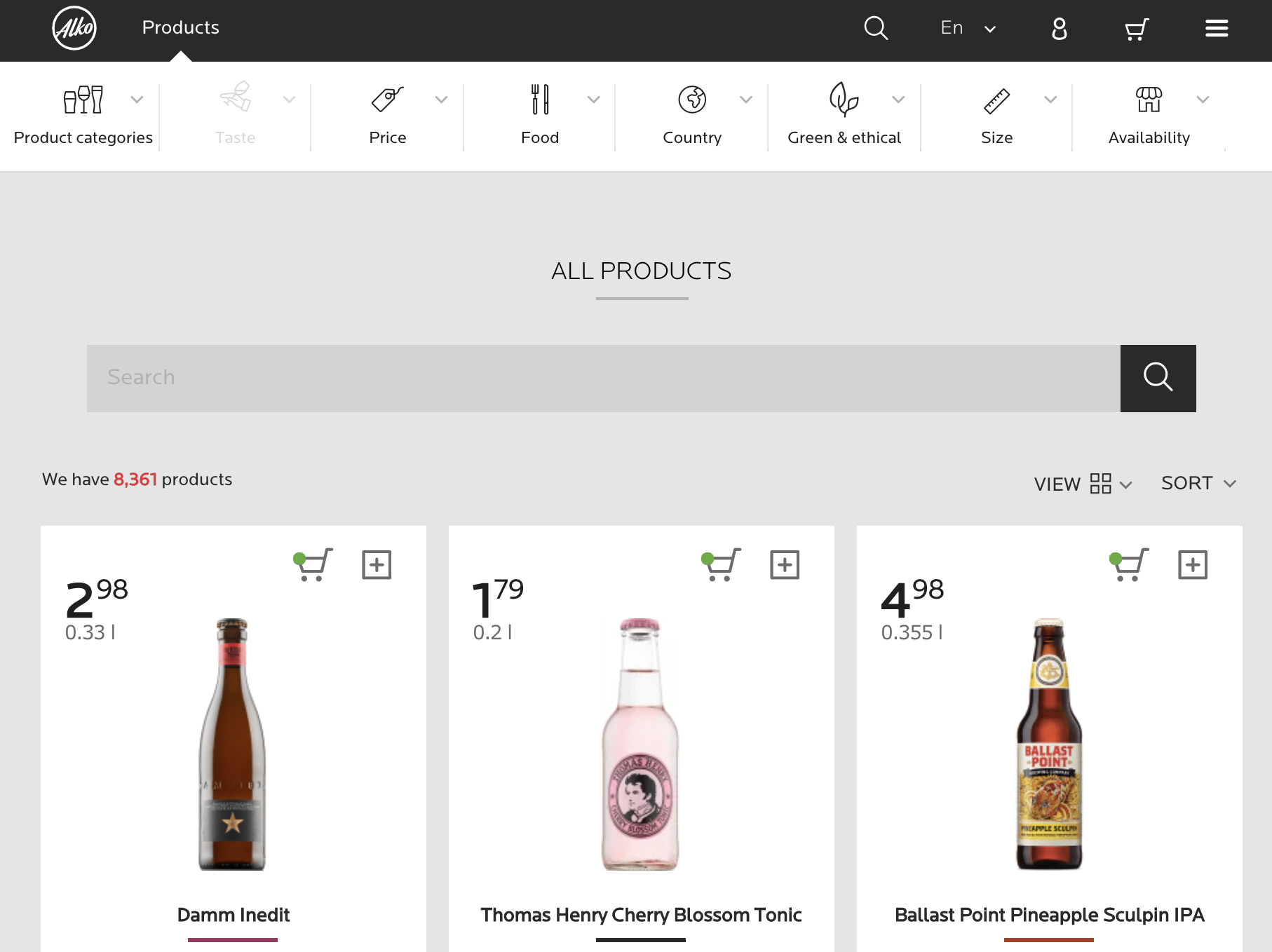Image resolution: width=1272 pixels, height=952 pixels.
Task: Open the En language dropdown
Action: click(x=968, y=28)
